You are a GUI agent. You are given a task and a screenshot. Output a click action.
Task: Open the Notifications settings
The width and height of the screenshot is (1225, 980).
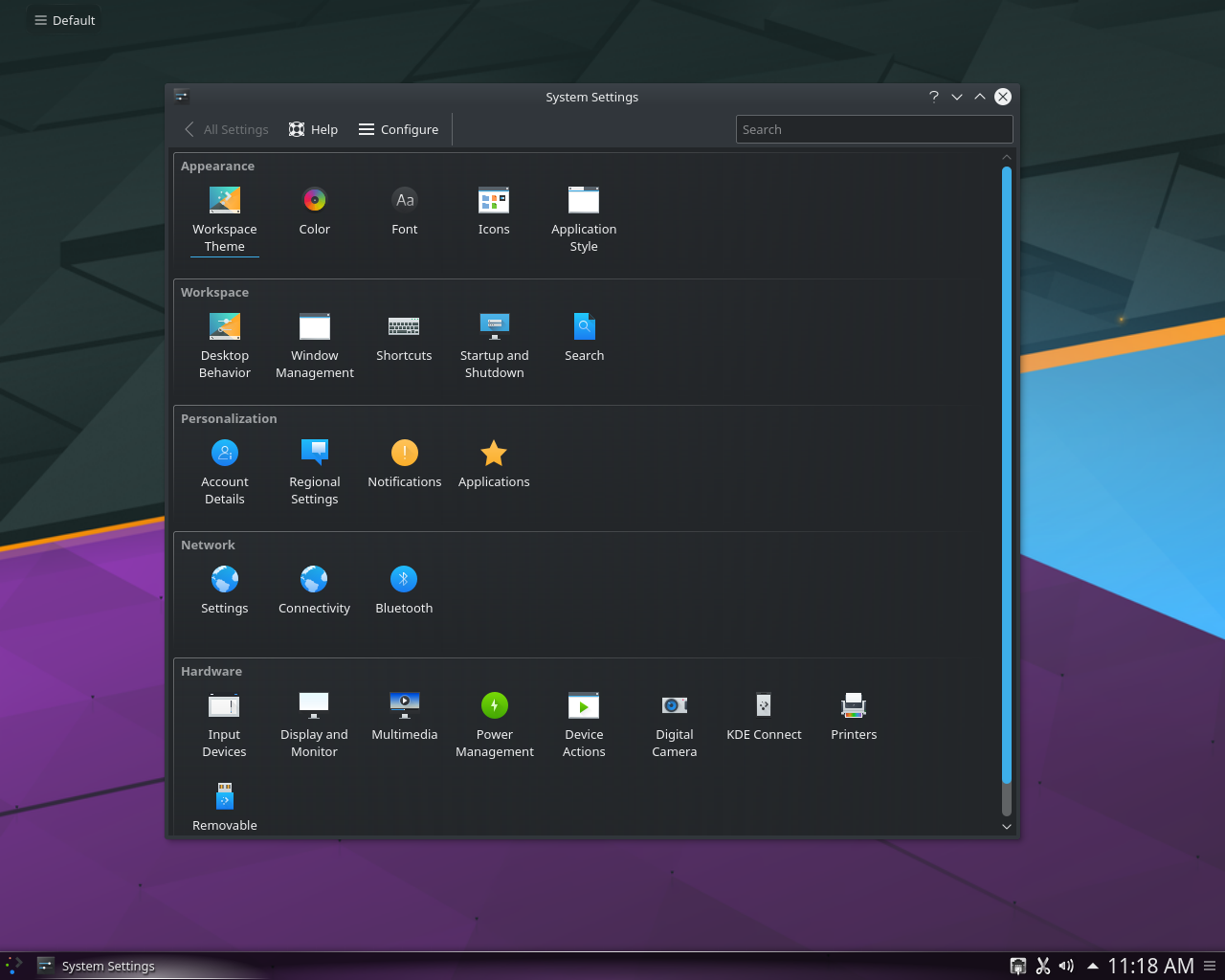click(x=405, y=464)
